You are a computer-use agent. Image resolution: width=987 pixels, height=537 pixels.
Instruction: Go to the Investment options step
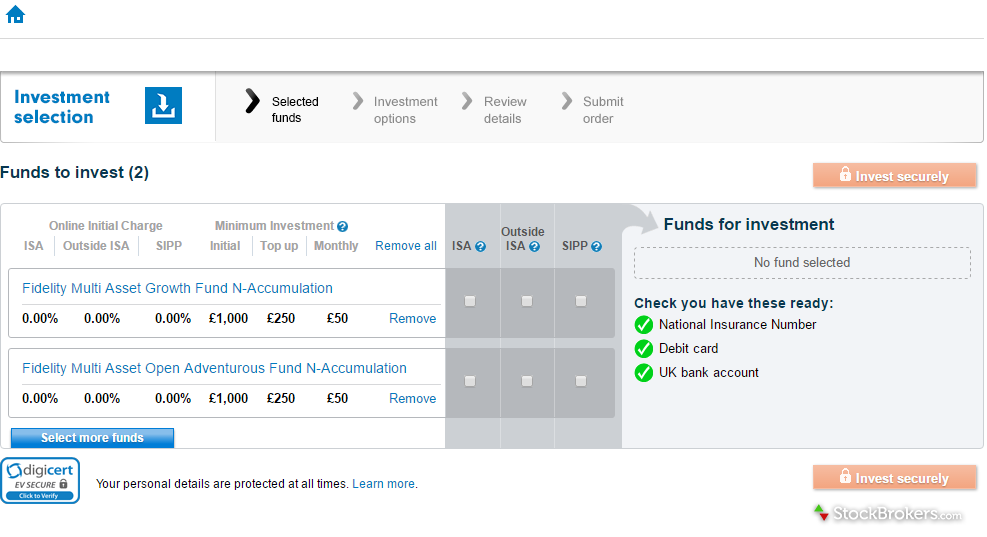(x=395, y=110)
